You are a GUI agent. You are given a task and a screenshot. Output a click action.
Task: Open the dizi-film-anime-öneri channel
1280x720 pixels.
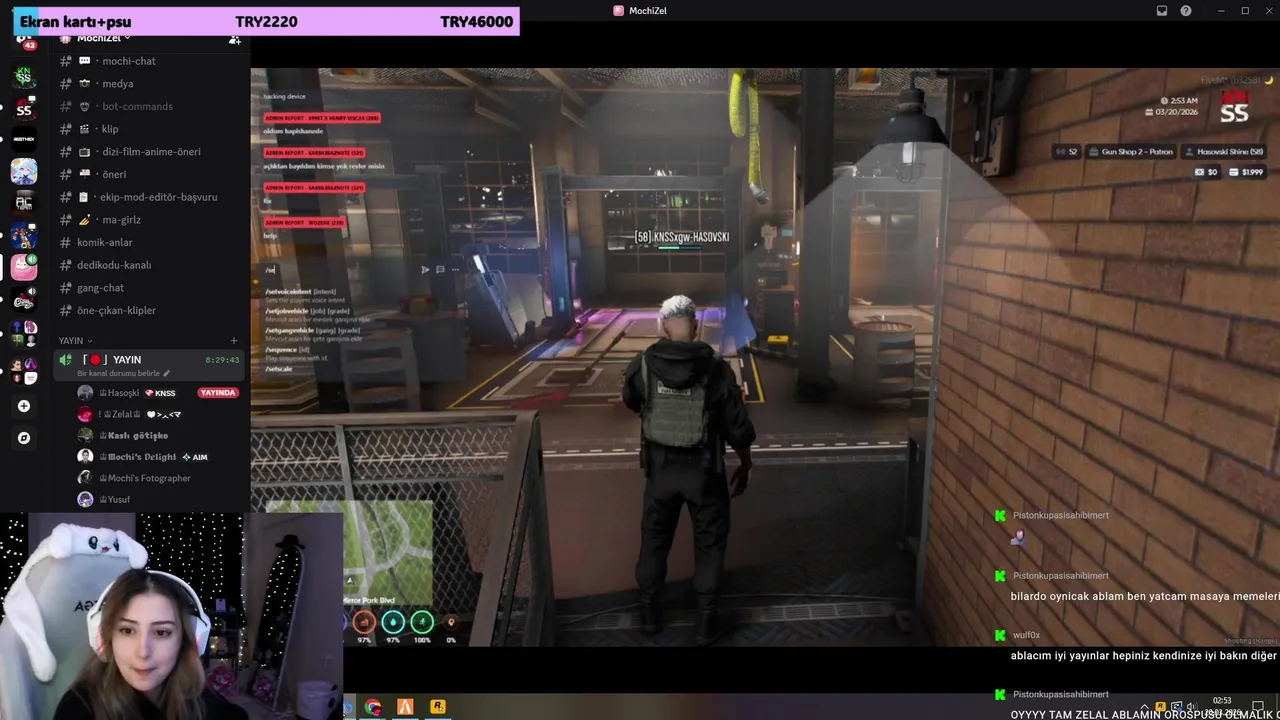point(151,152)
